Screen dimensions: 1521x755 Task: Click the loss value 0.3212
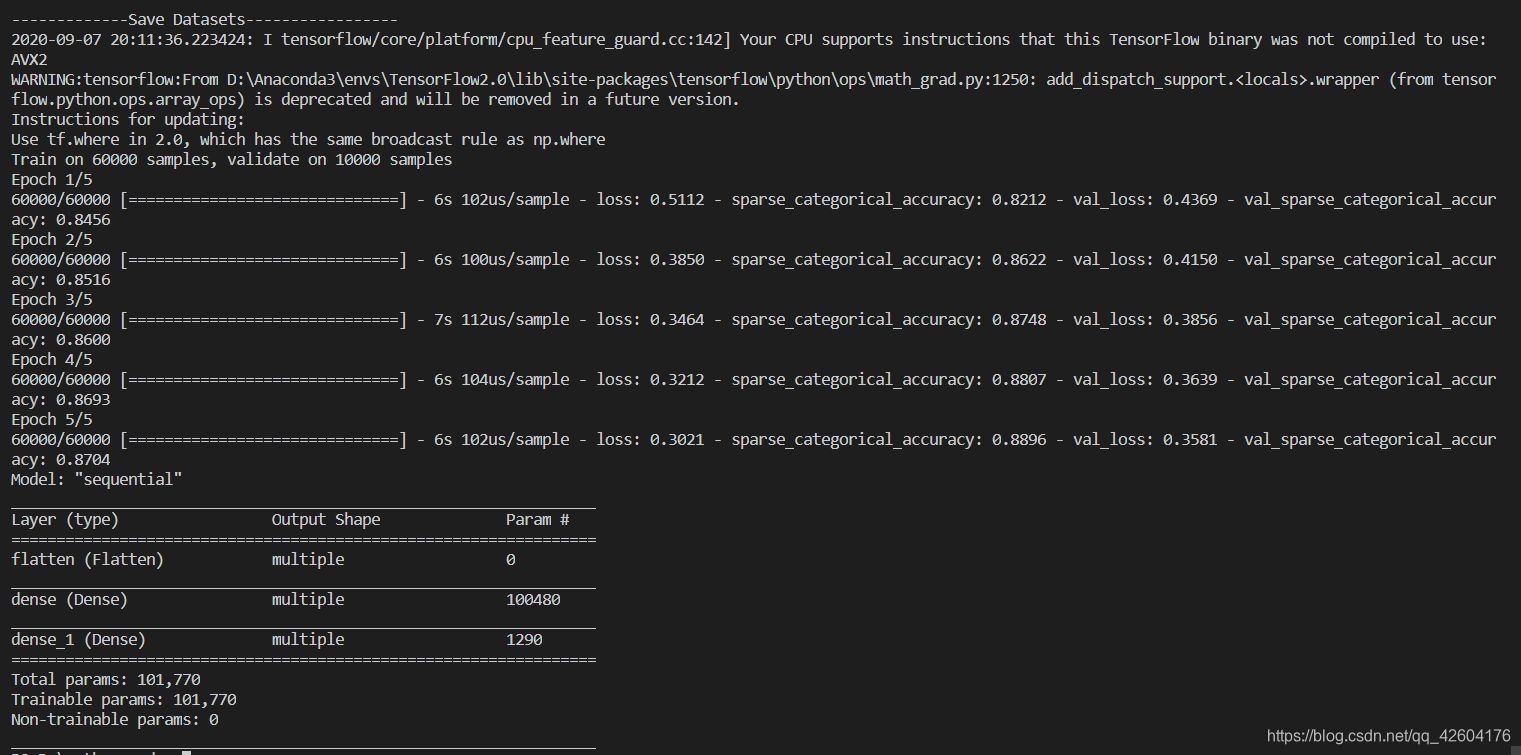(677, 380)
